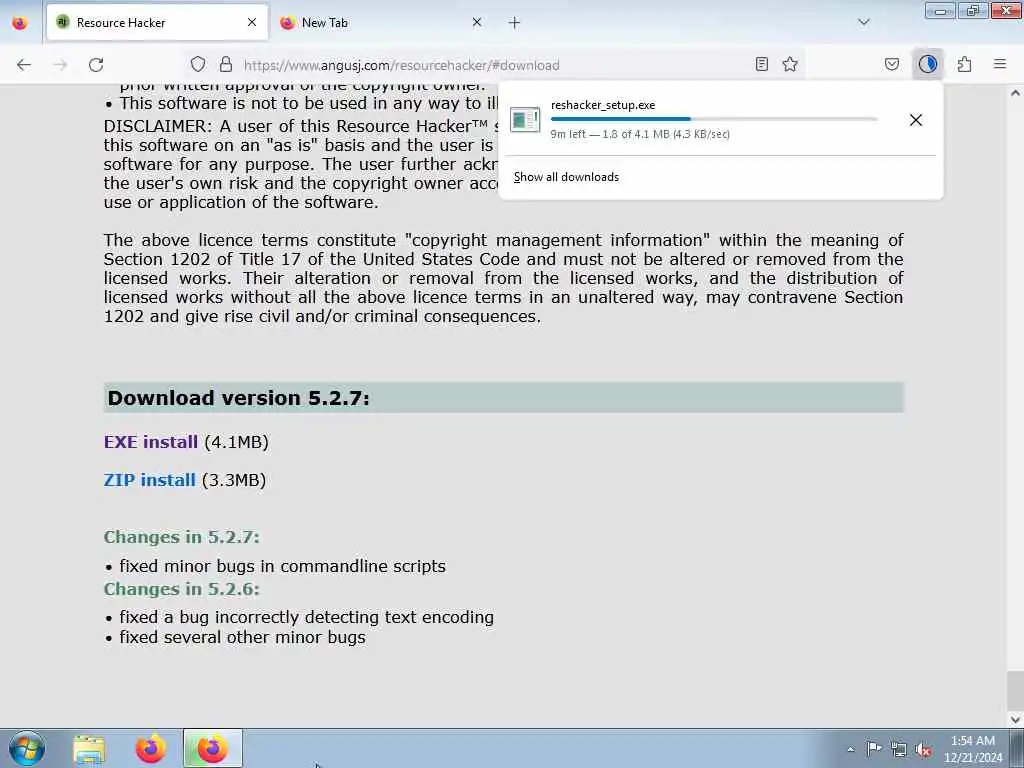
Task: Click Show all downloads
Action: point(566,177)
